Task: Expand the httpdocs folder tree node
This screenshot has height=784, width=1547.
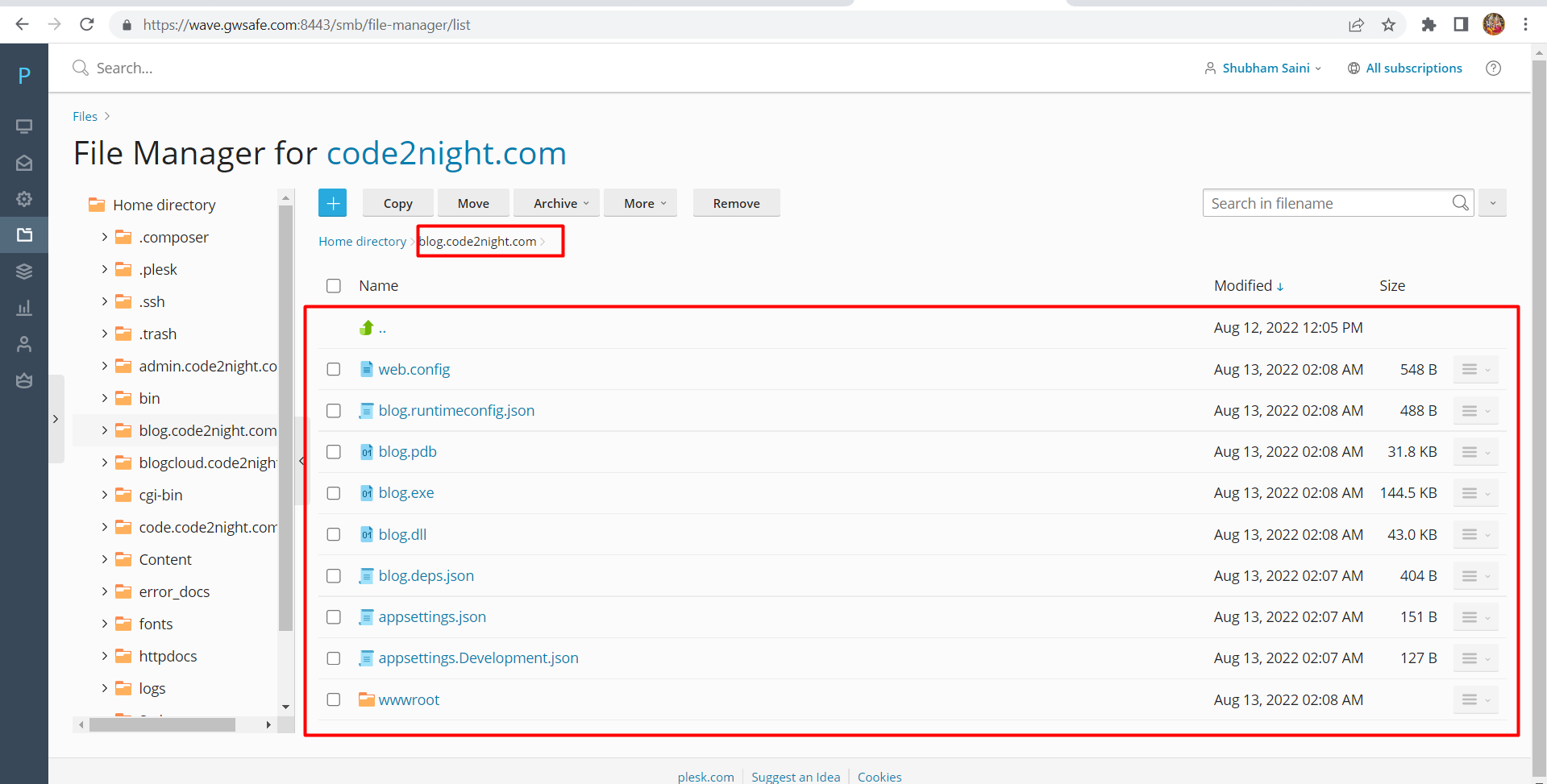Action: pos(104,656)
